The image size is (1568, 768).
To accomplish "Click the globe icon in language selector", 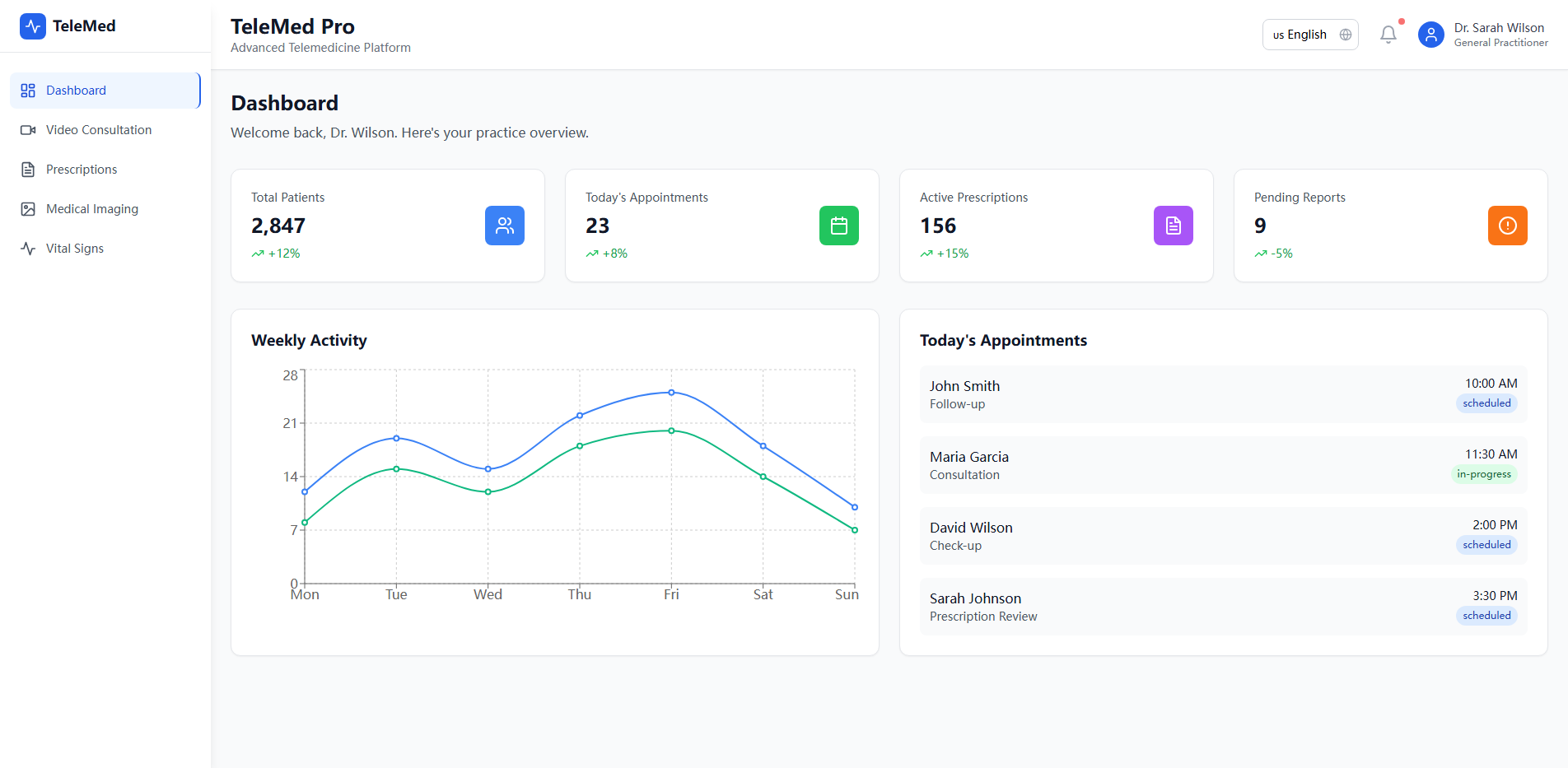I will [1346, 35].
